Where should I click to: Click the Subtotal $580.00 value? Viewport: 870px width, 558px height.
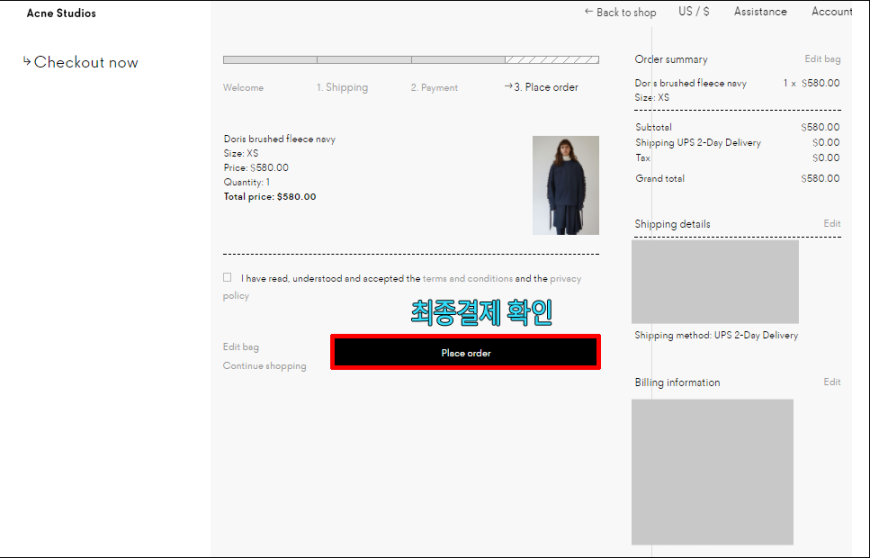(x=820, y=127)
